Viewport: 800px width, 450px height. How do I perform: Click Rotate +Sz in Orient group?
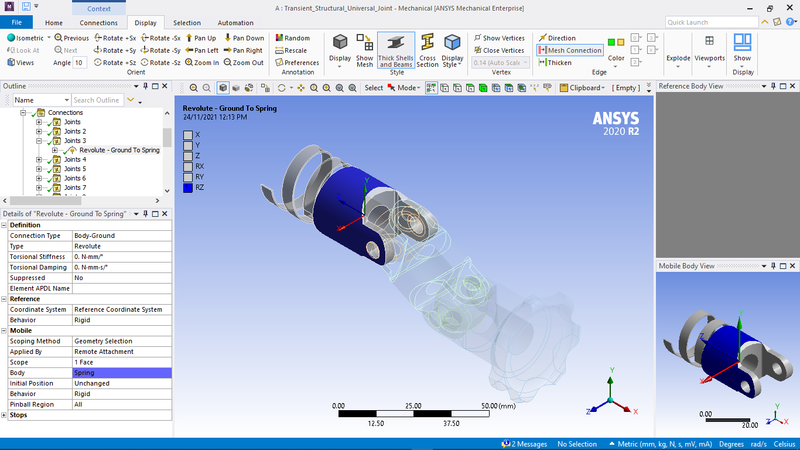pos(115,62)
